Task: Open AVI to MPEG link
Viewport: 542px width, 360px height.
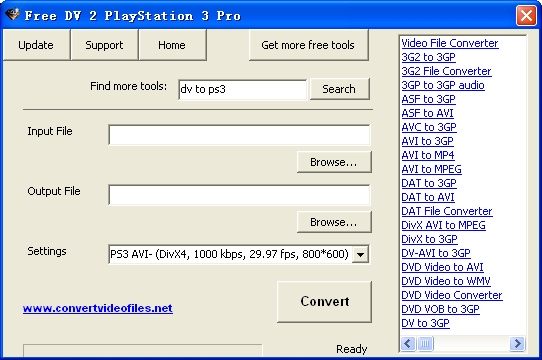Action: [431, 169]
